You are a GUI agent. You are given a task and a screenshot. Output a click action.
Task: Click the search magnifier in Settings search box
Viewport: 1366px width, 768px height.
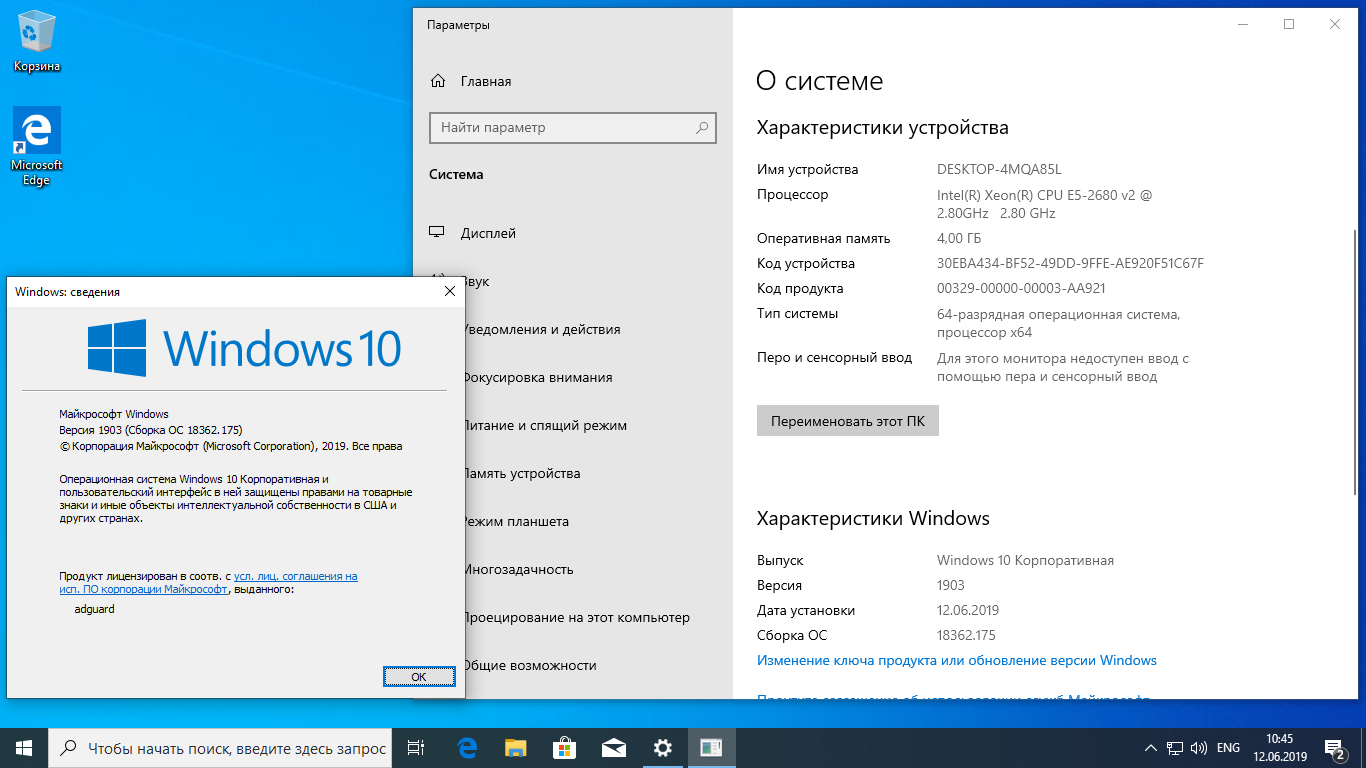point(702,128)
